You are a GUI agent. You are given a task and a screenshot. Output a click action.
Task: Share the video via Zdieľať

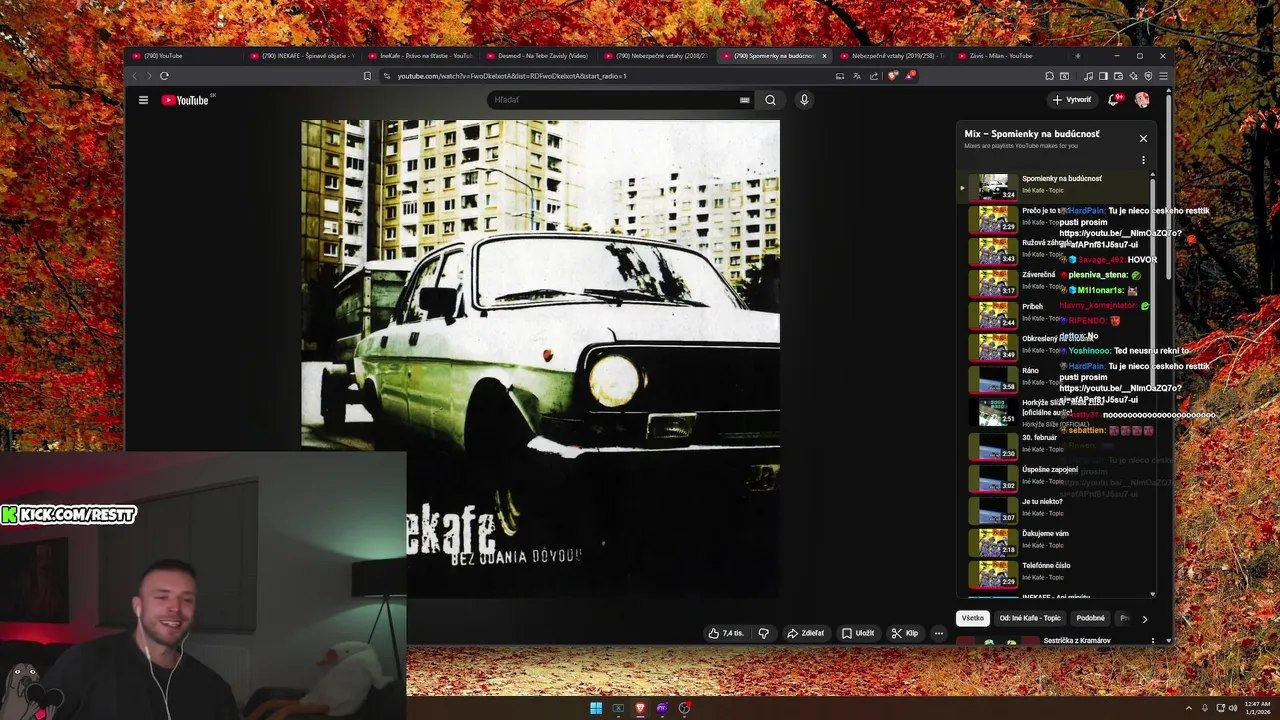coord(805,633)
